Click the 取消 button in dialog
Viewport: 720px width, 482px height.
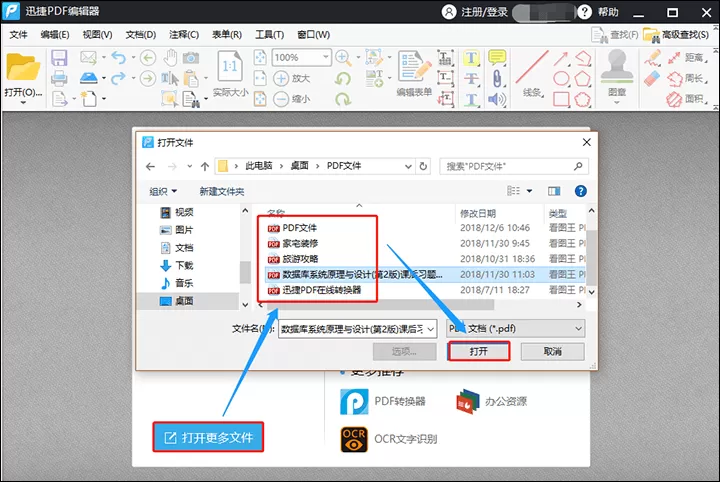[552, 352]
